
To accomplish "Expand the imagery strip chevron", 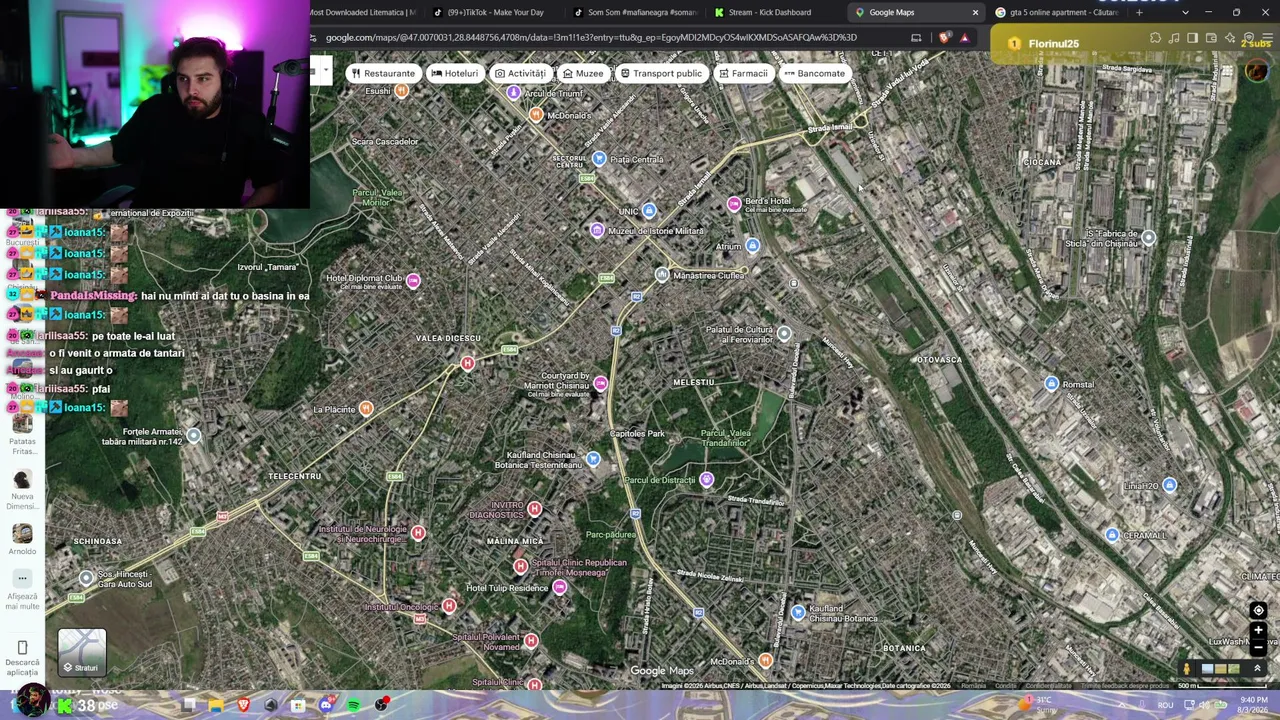I will [1258, 668].
